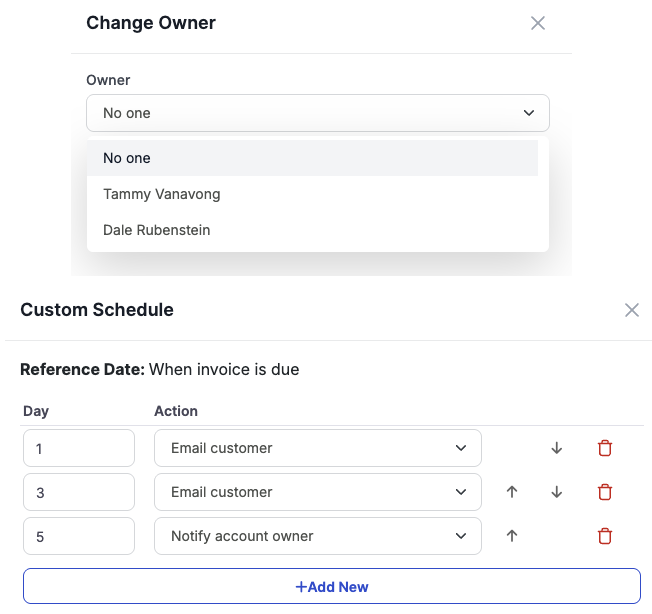This screenshot has width=652, height=614.
Task: Click the Day field containing 1
Action: point(79,448)
